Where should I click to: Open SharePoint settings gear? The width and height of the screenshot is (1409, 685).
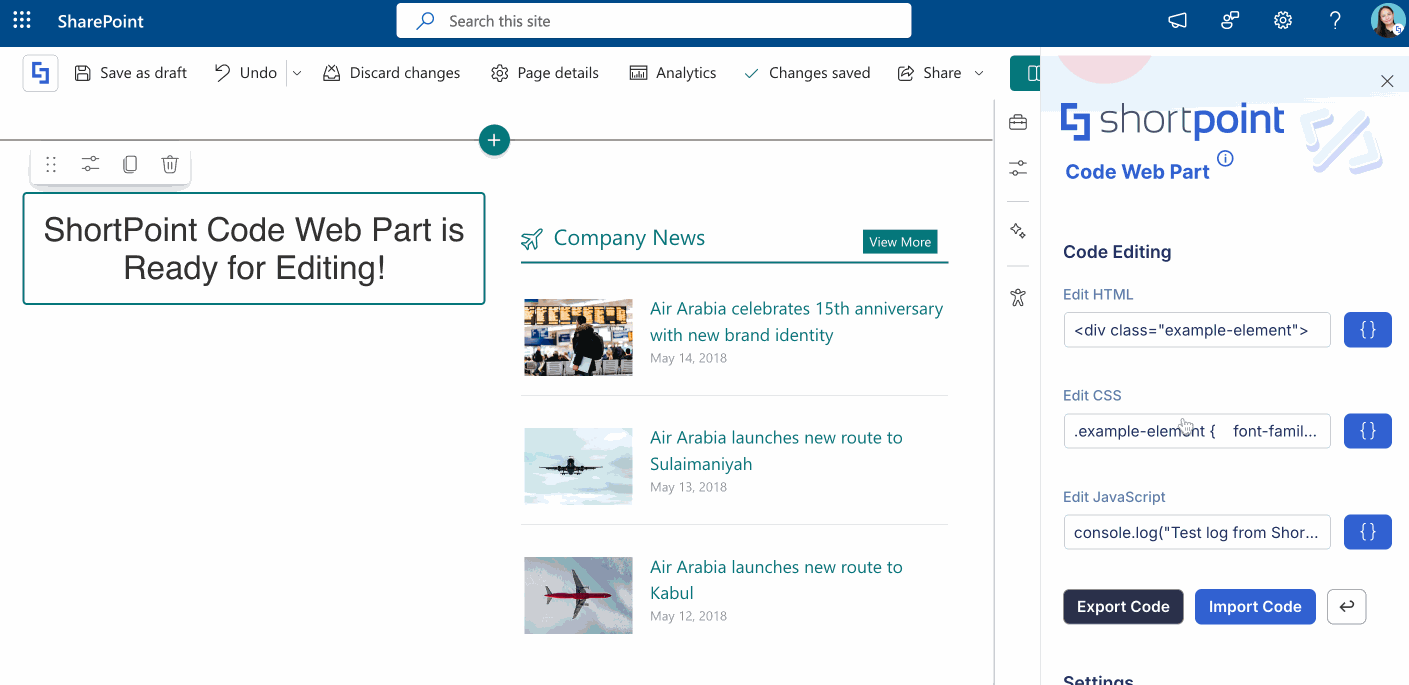[x=1283, y=21]
